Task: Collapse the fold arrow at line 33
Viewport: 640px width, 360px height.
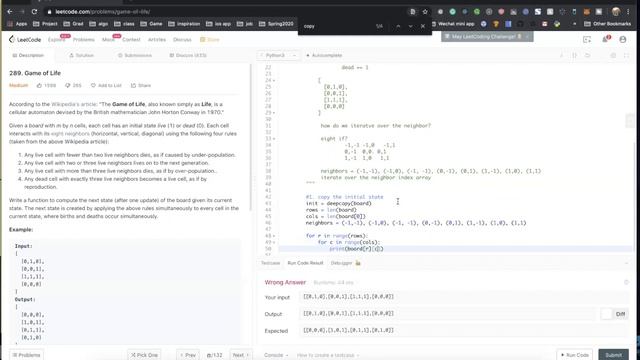Action: click(274, 139)
